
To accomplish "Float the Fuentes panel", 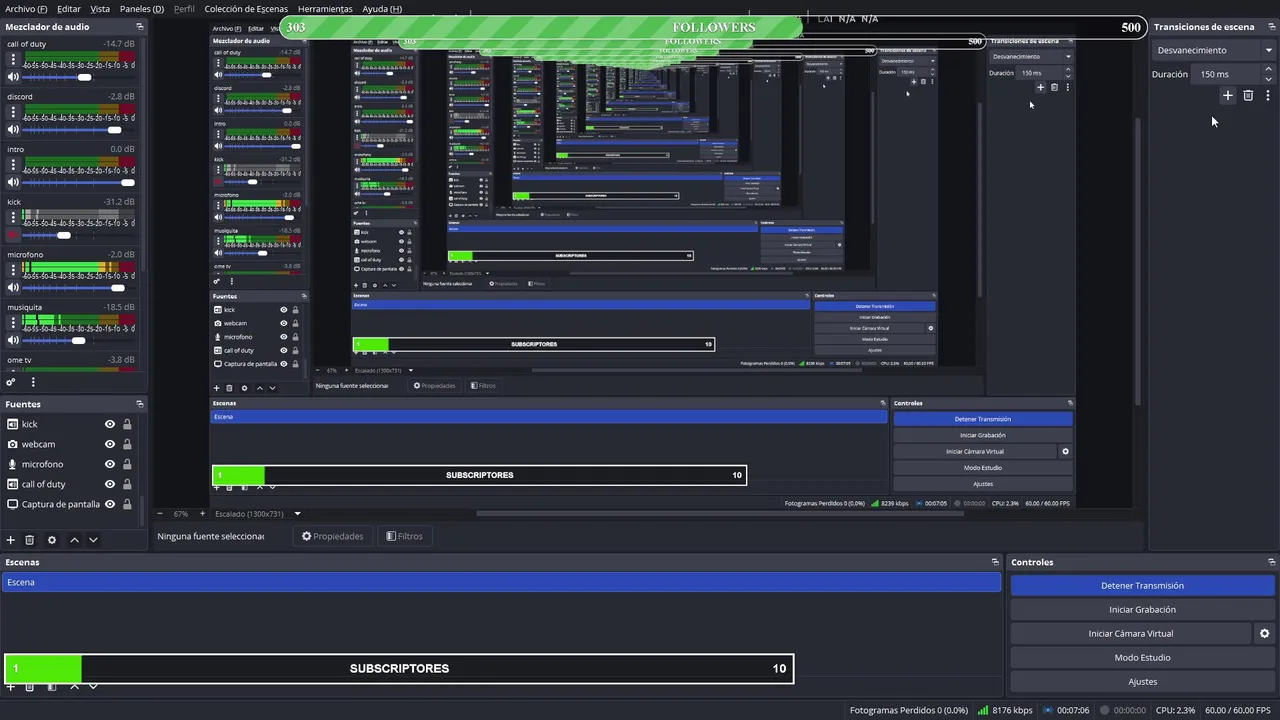I will 140,404.
